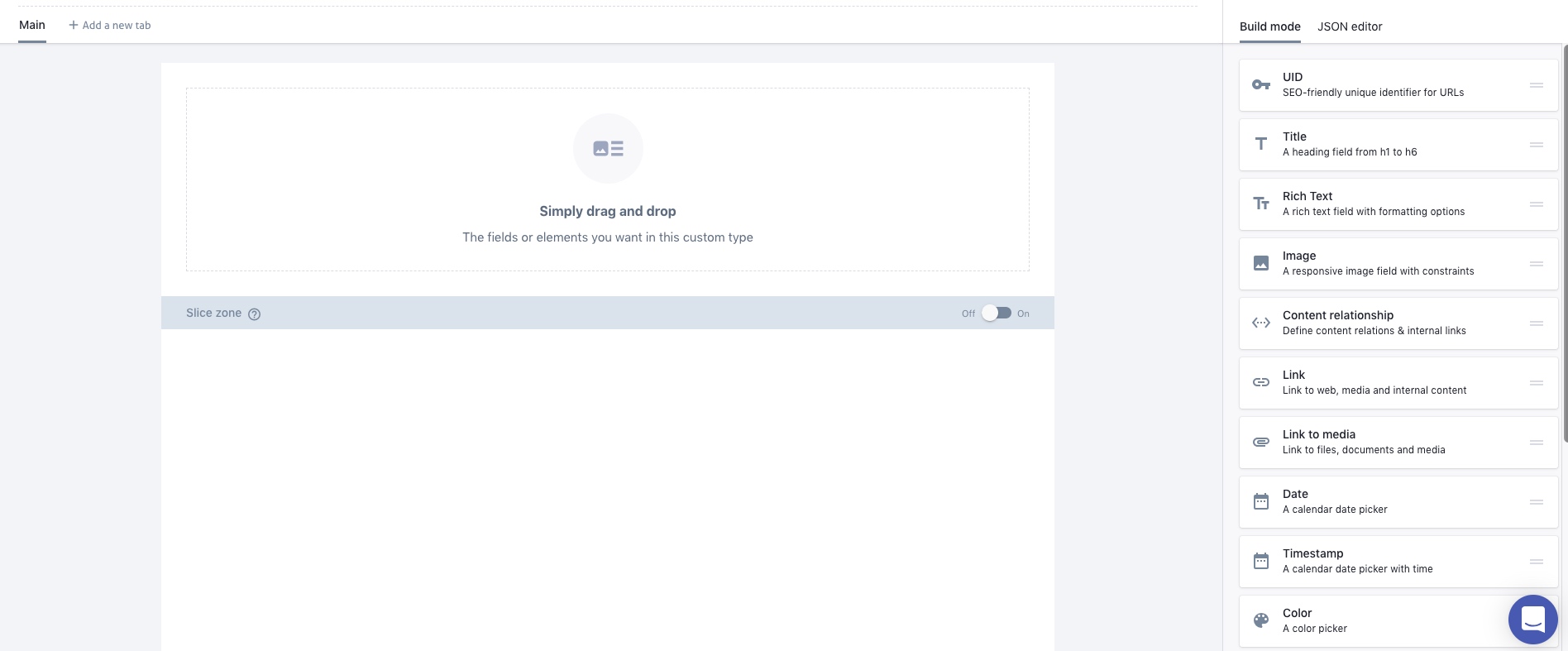Screen dimensions: 1568x651
Task: Open the chat support bubble
Action: [1533, 620]
